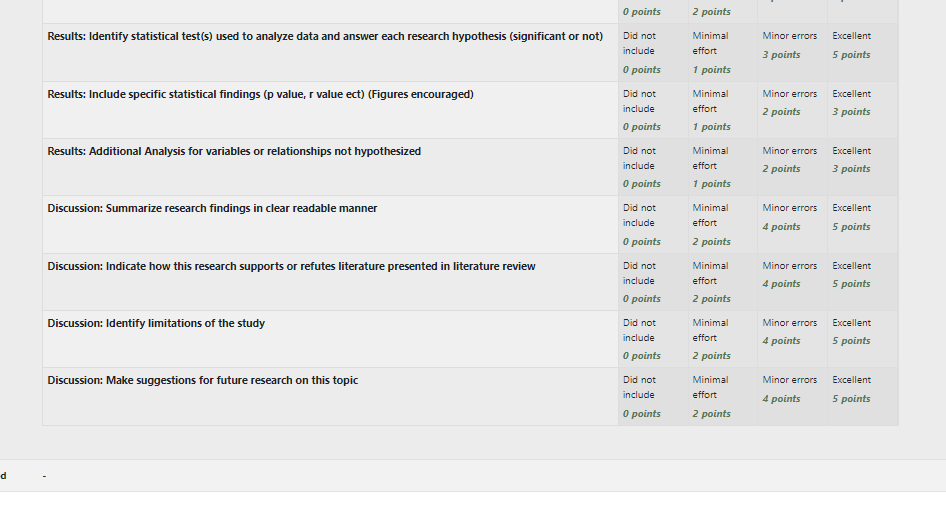Choose Minimal effort for future research suggestions
This screenshot has height=511, width=946.
723,396
